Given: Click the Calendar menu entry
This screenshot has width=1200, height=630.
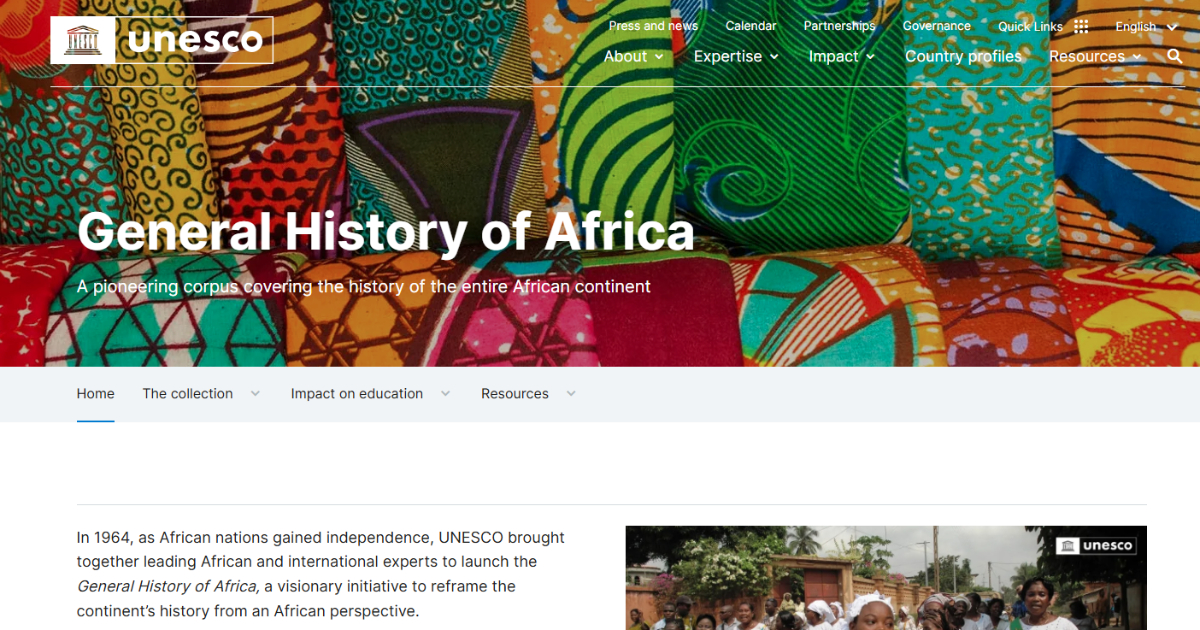Looking at the screenshot, I should point(751,25).
